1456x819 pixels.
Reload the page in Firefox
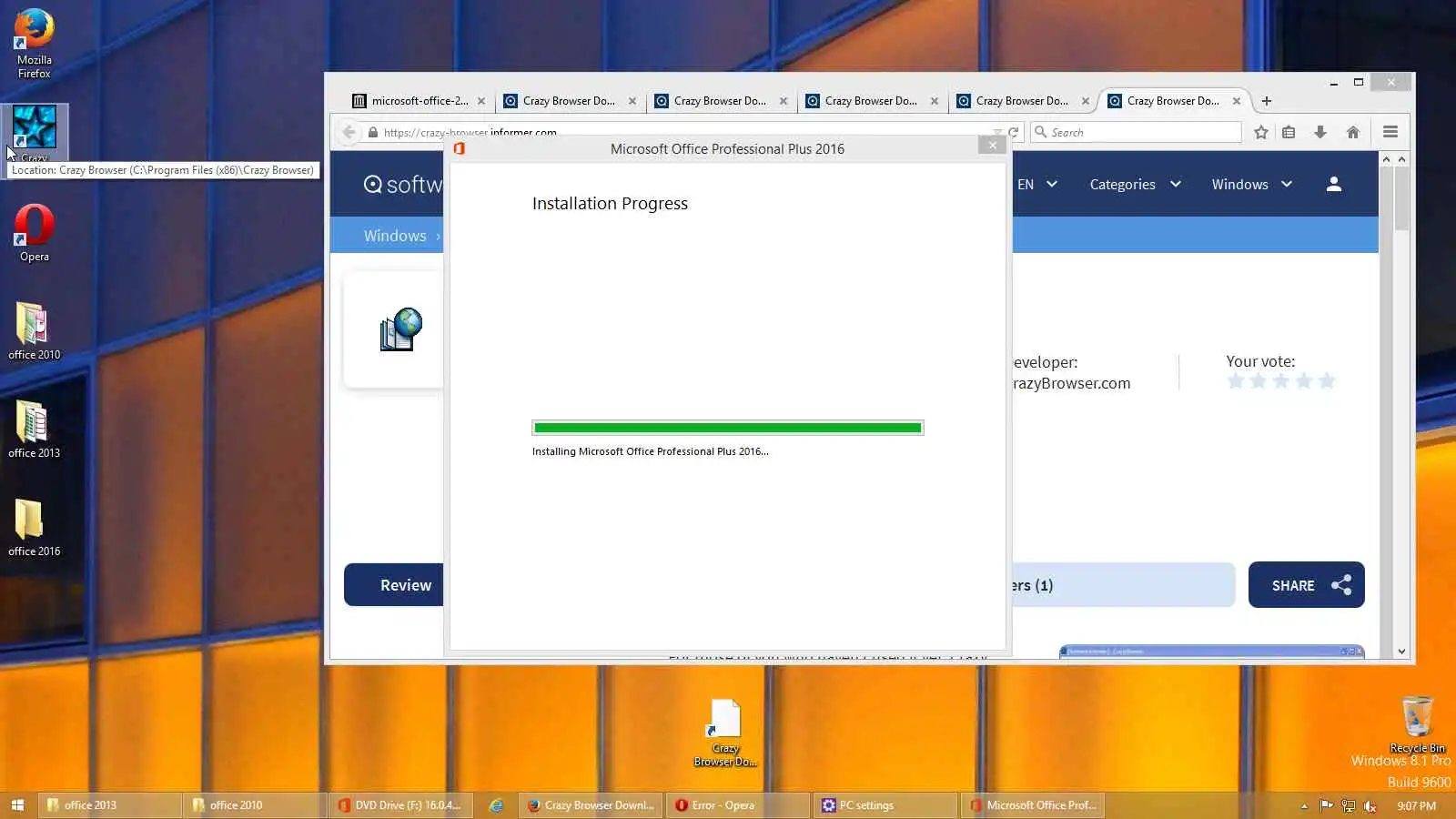[1013, 132]
